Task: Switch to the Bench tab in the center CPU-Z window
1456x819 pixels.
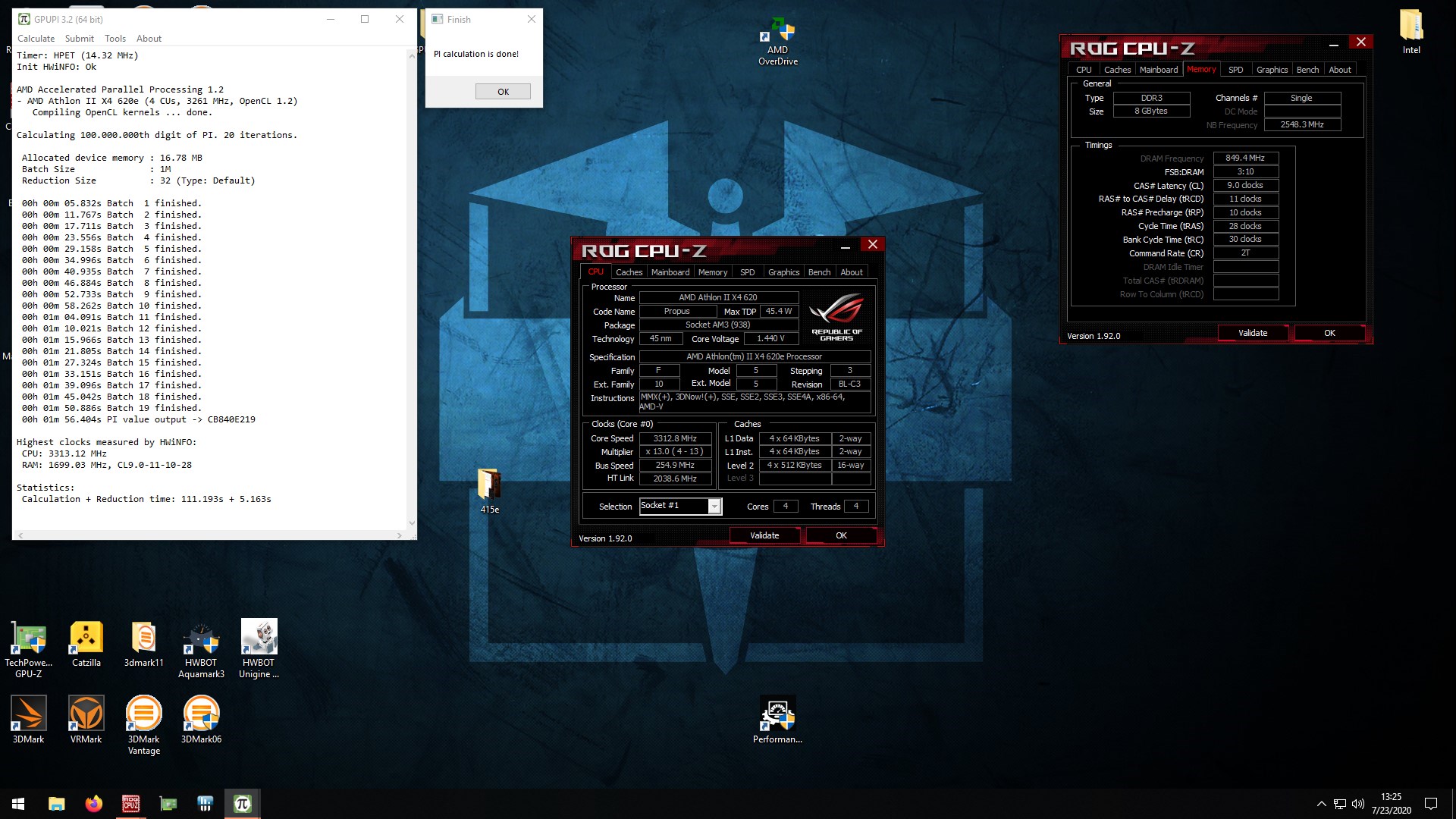Action: tap(819, 272)
